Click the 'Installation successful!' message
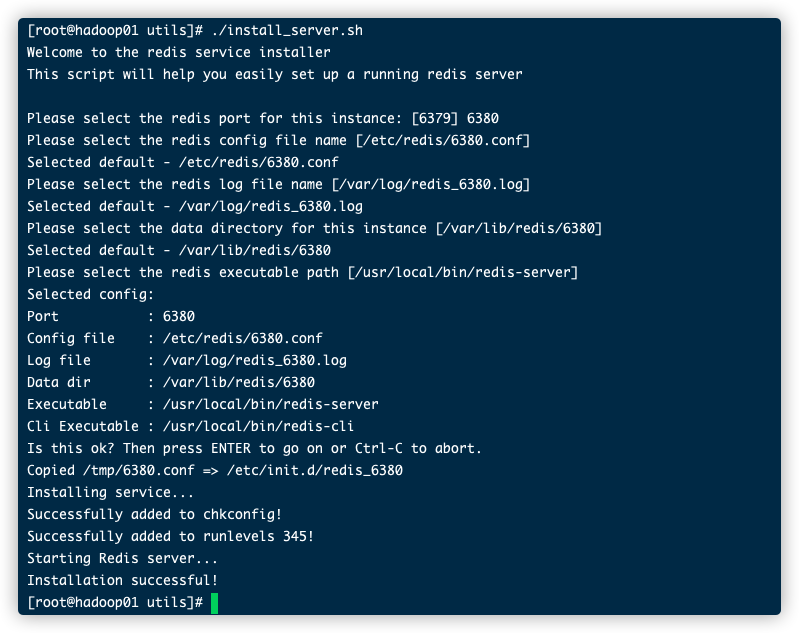This screenshot has width=799, height=633. click(123, 580)
